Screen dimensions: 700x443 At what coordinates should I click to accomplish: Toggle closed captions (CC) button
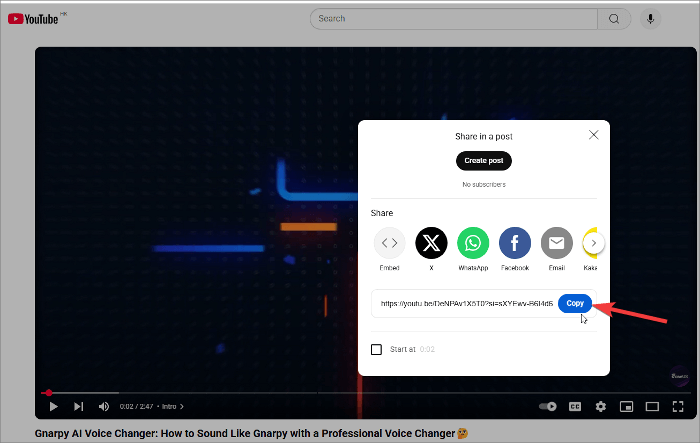coord(575,407)
